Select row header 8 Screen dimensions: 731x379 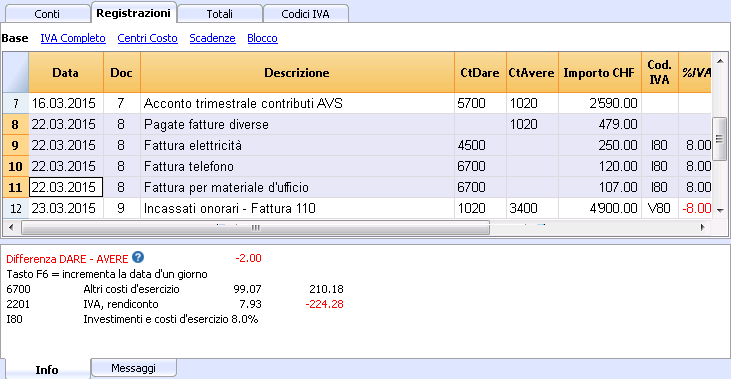(16, 124)
